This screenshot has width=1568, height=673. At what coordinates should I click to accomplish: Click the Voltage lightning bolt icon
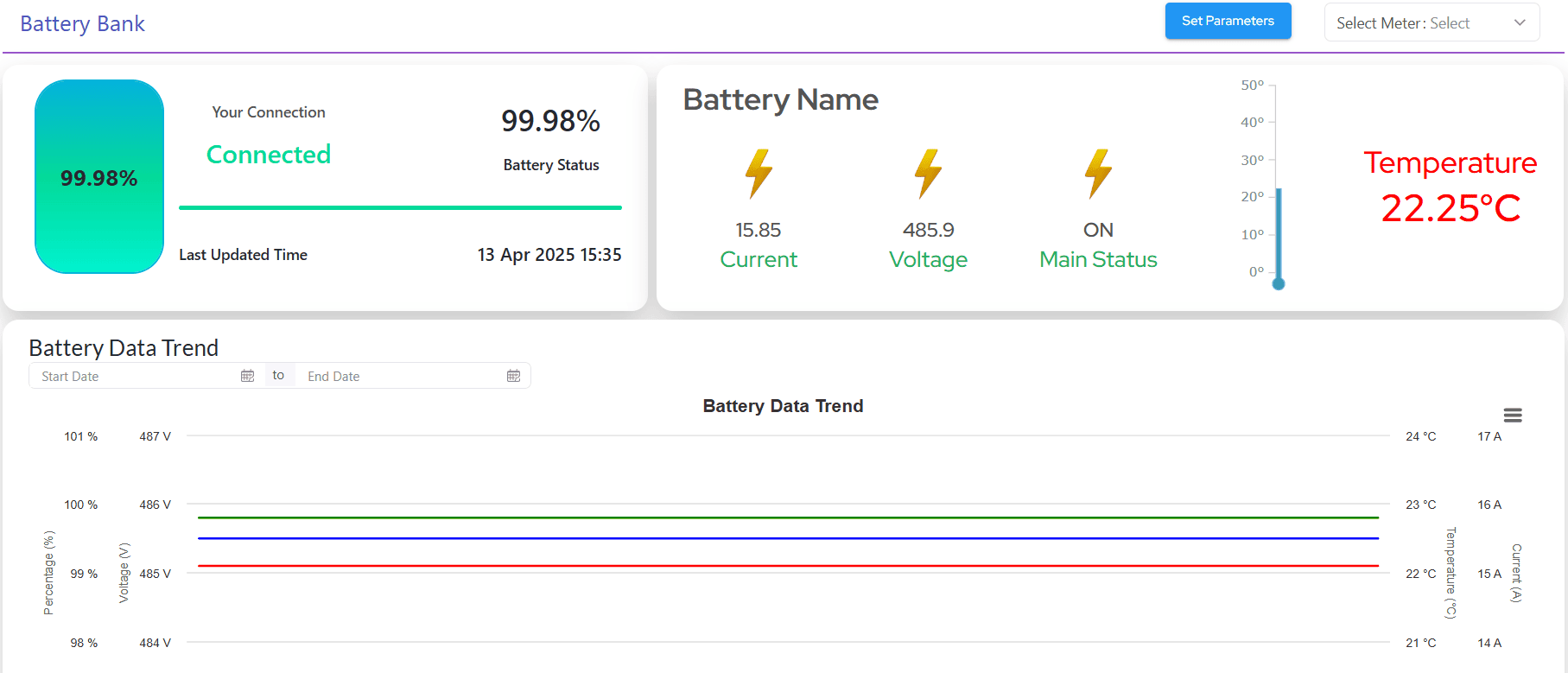929,173
